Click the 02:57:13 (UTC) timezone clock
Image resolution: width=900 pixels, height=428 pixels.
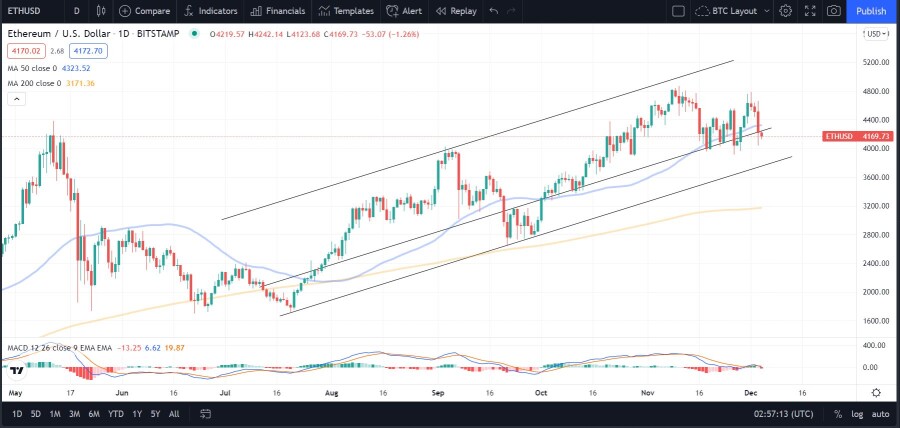point(784,414)
